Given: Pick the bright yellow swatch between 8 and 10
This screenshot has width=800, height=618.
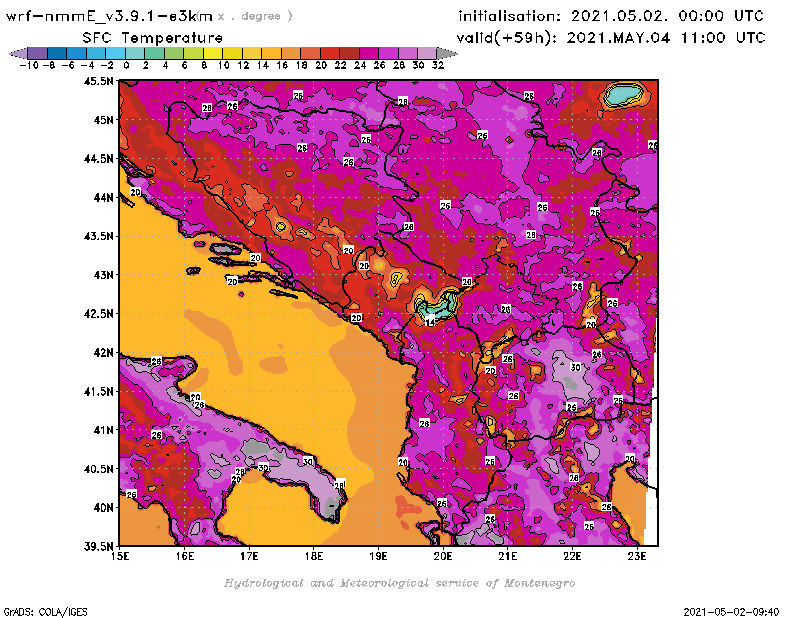Looking at the screenshot, I should pos(213,53).
